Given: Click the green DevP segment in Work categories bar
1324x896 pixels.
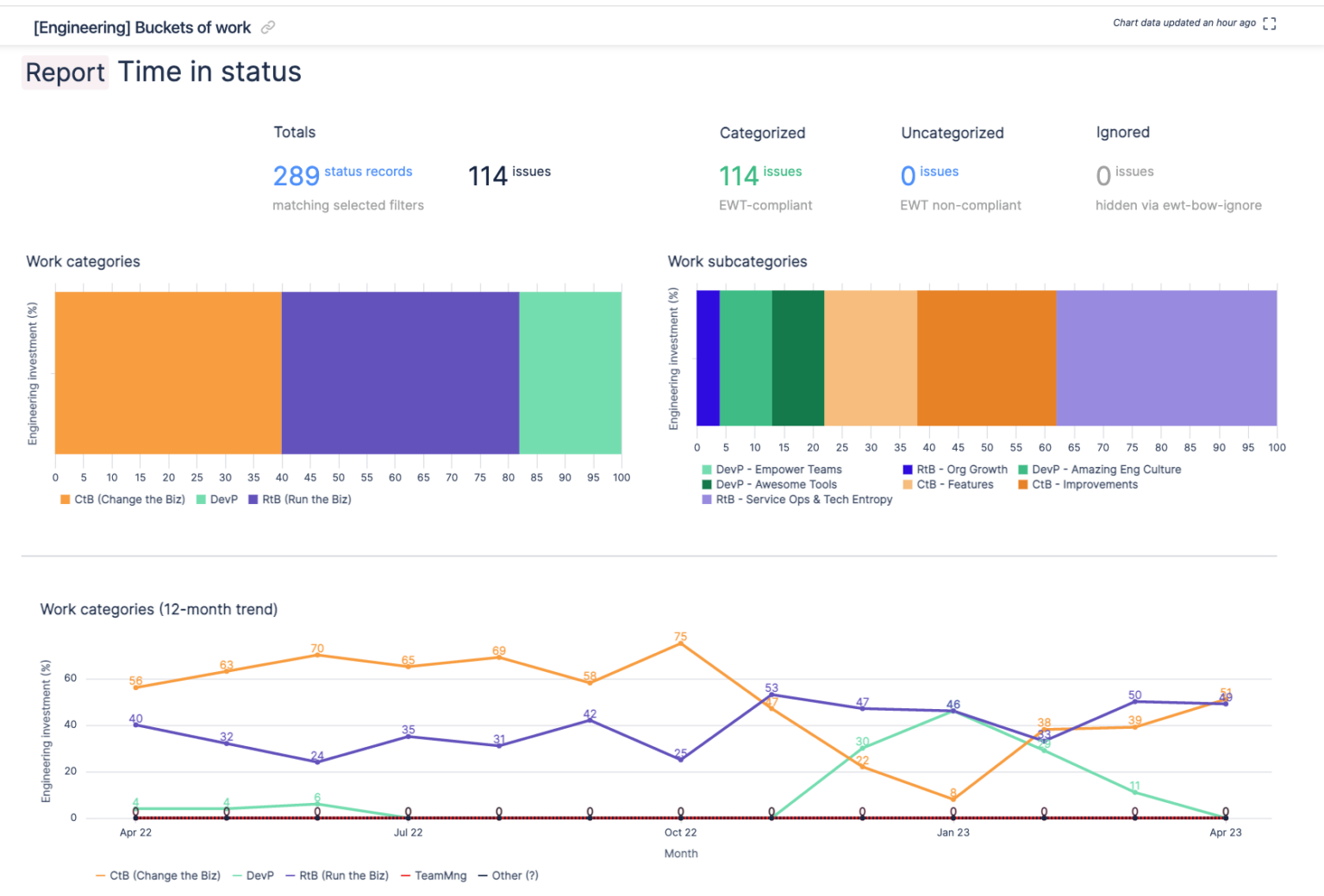Looking at the screenshot, I should click(570, 372).
